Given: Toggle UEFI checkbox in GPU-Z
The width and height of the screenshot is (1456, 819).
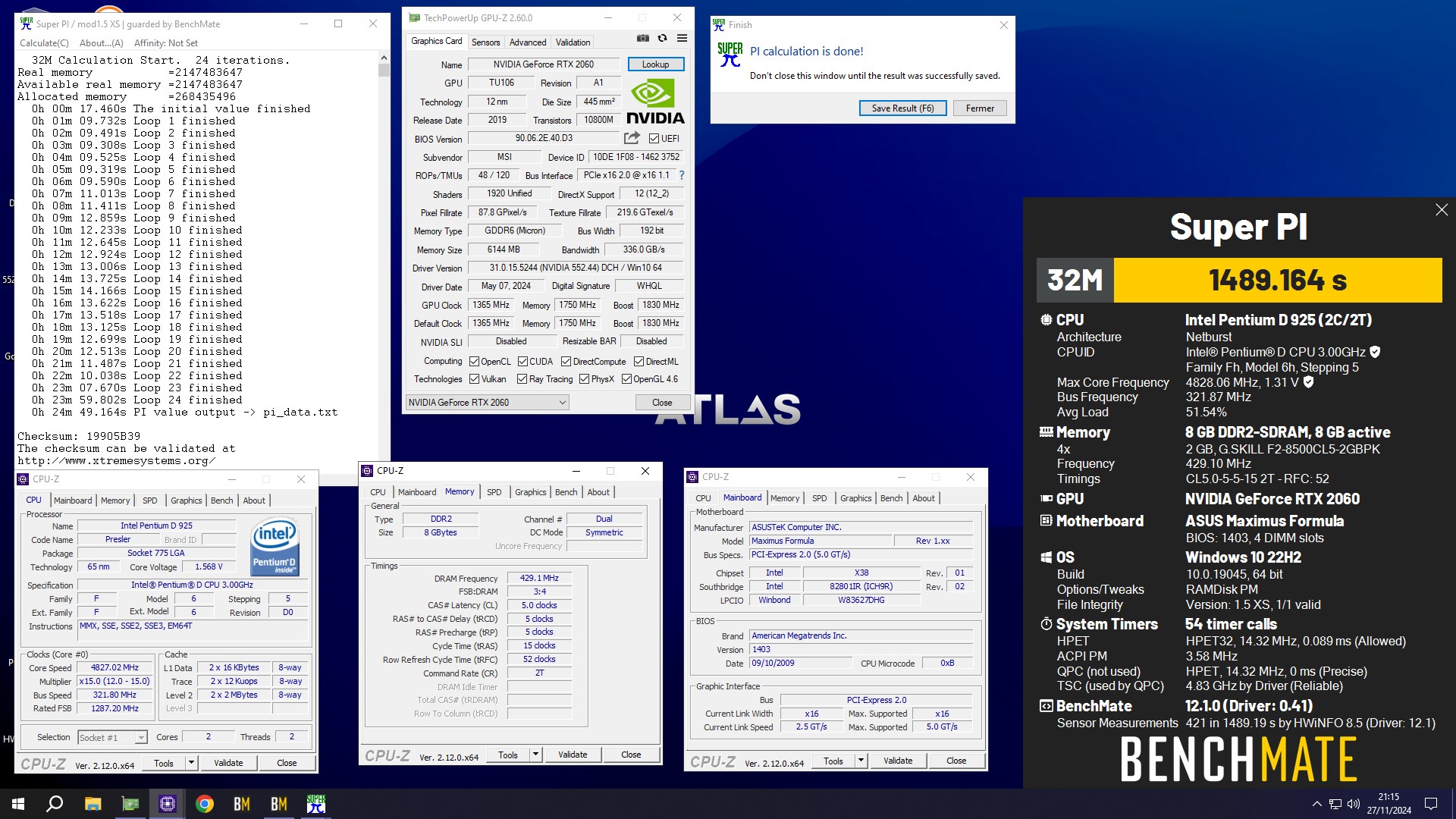Looking at the screenshot, I should coord(654,138).
